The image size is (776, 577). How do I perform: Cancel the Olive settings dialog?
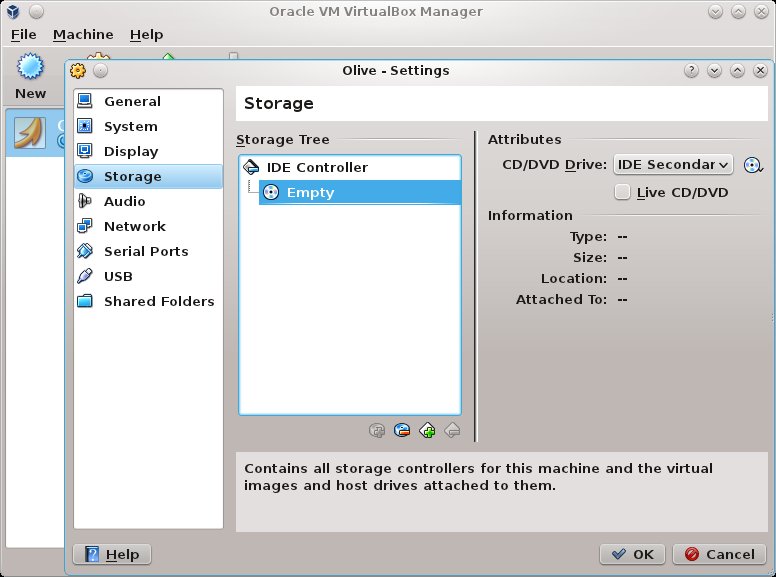coord(720,554)
